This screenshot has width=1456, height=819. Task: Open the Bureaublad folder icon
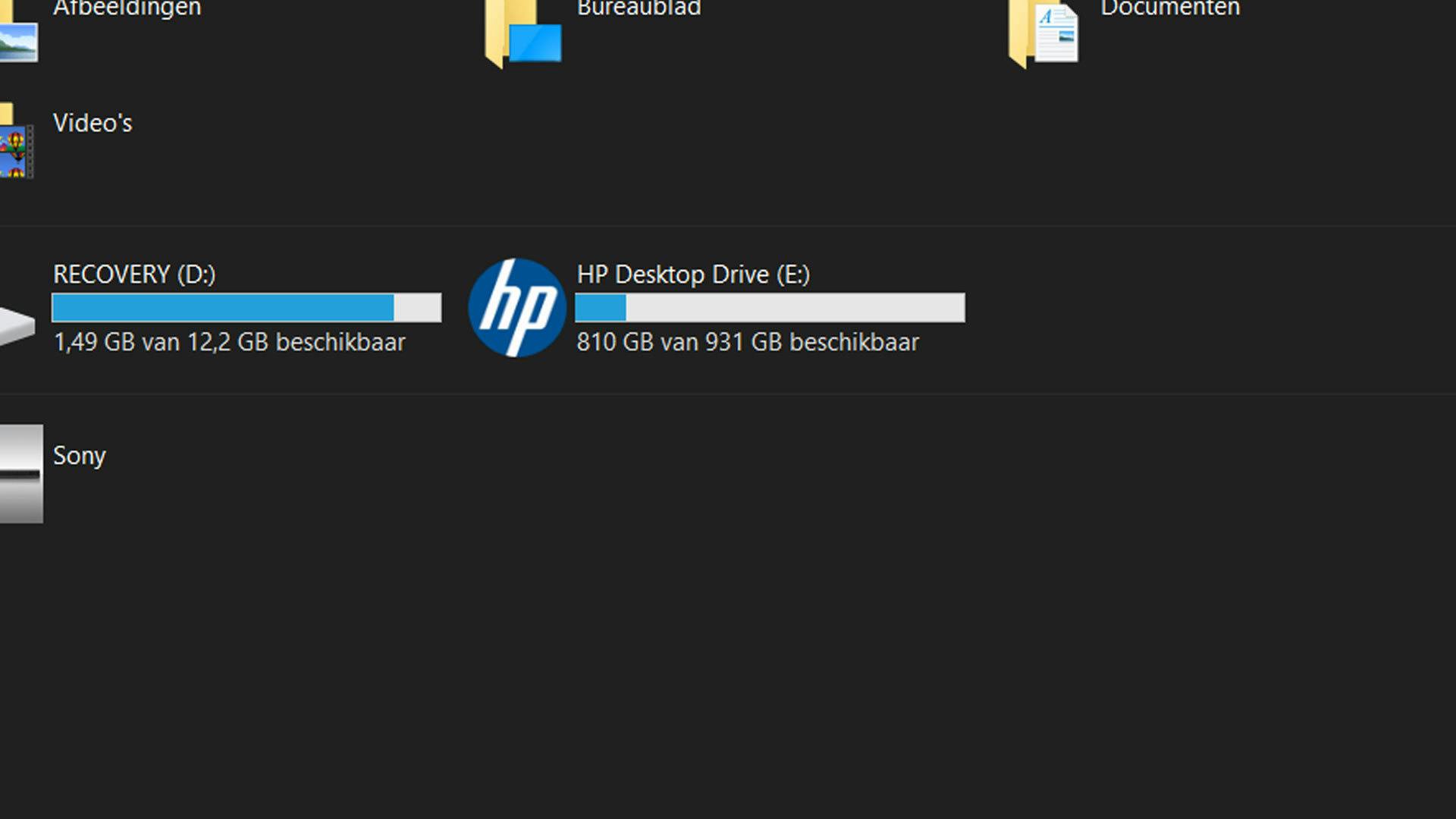[523, 34]
